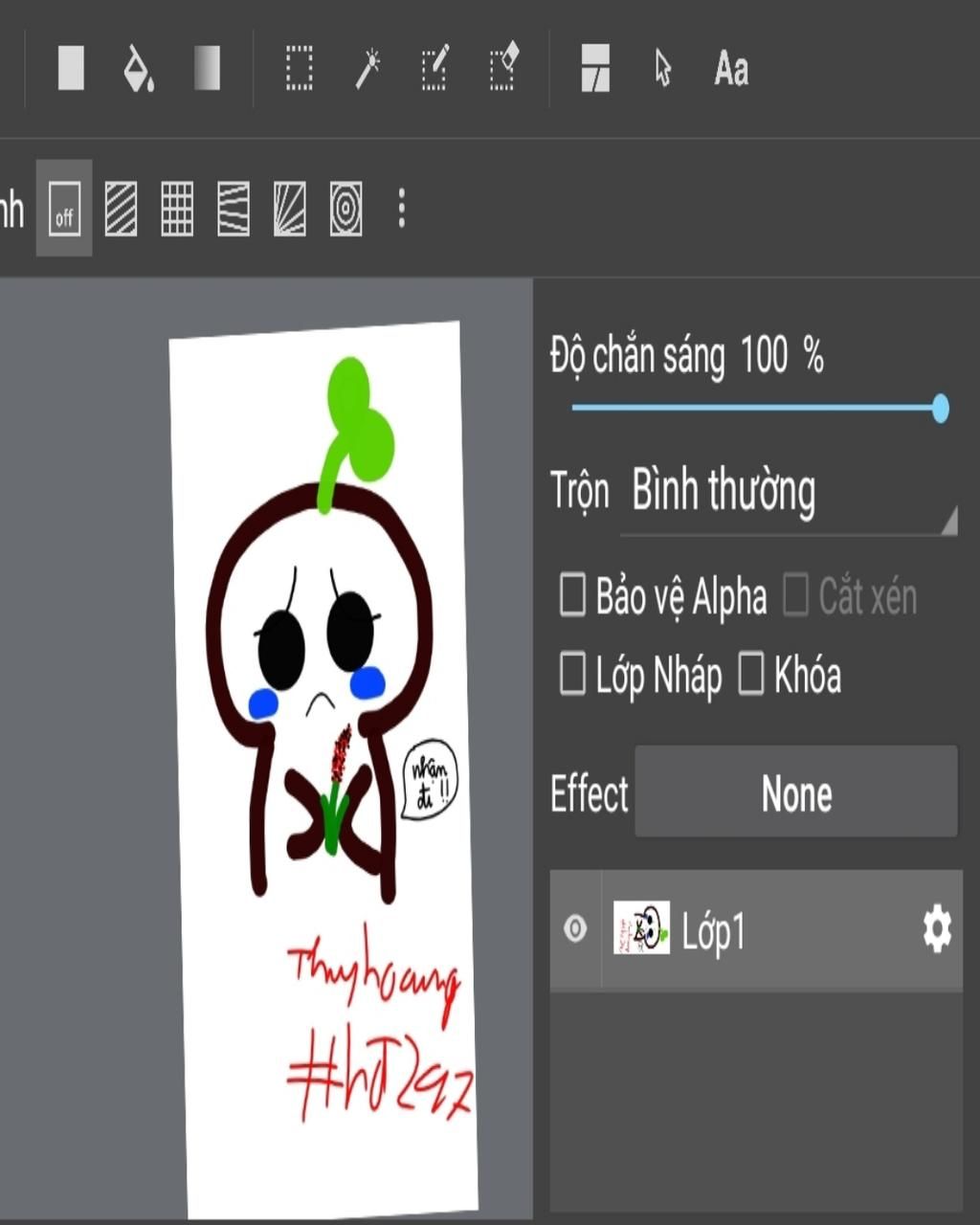Select the Bucket fill tool
The width and height of the screenshot is (980, 1225).
pos(139,69)
